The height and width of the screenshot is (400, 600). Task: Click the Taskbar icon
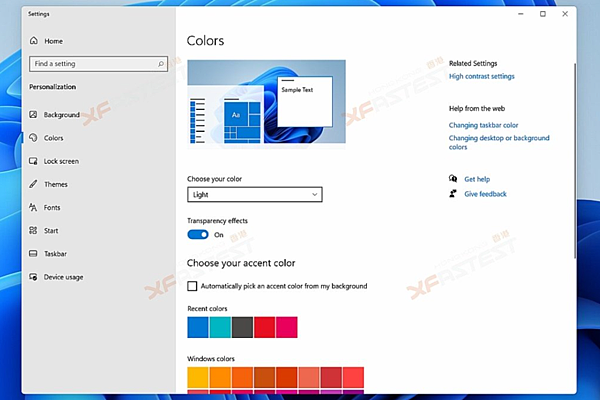[x=33, y=253]
